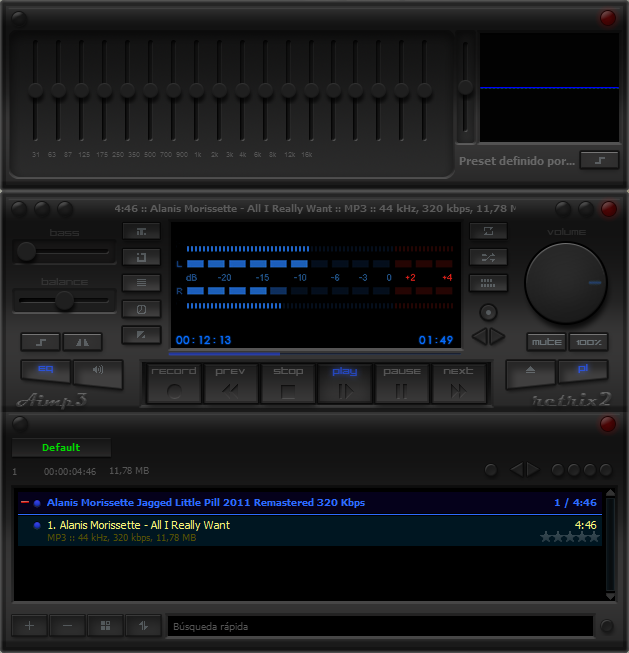Click the right arrow in playlist tab controls
Viewport: 629px width, 653px height.
click(533, 470)
